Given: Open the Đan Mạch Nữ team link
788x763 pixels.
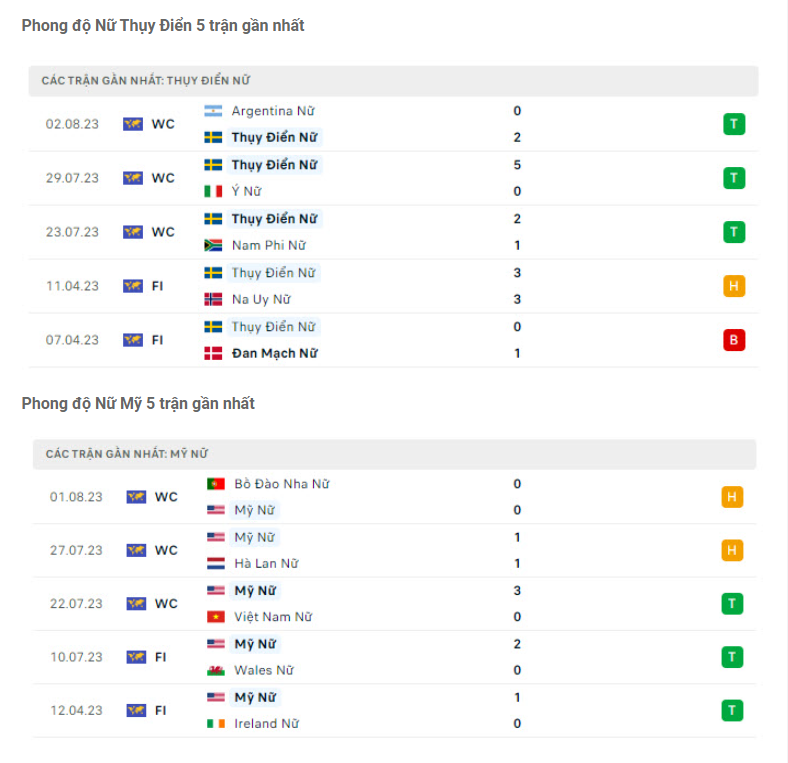Looking at the screenshot, I should [274, 353].
